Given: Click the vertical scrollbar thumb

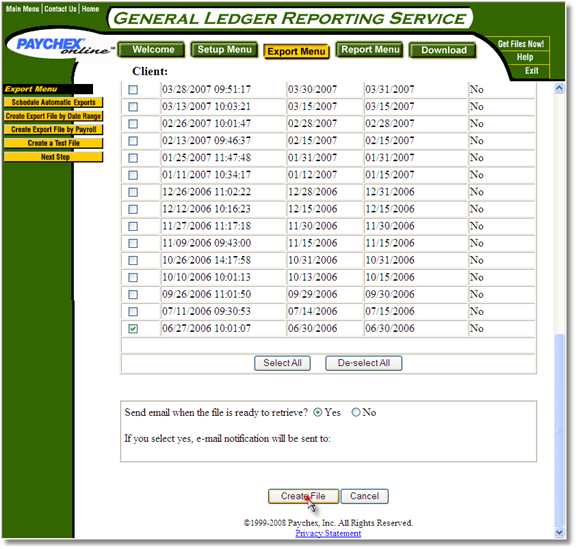Looking at the screenshot, I should coord(559,430).
